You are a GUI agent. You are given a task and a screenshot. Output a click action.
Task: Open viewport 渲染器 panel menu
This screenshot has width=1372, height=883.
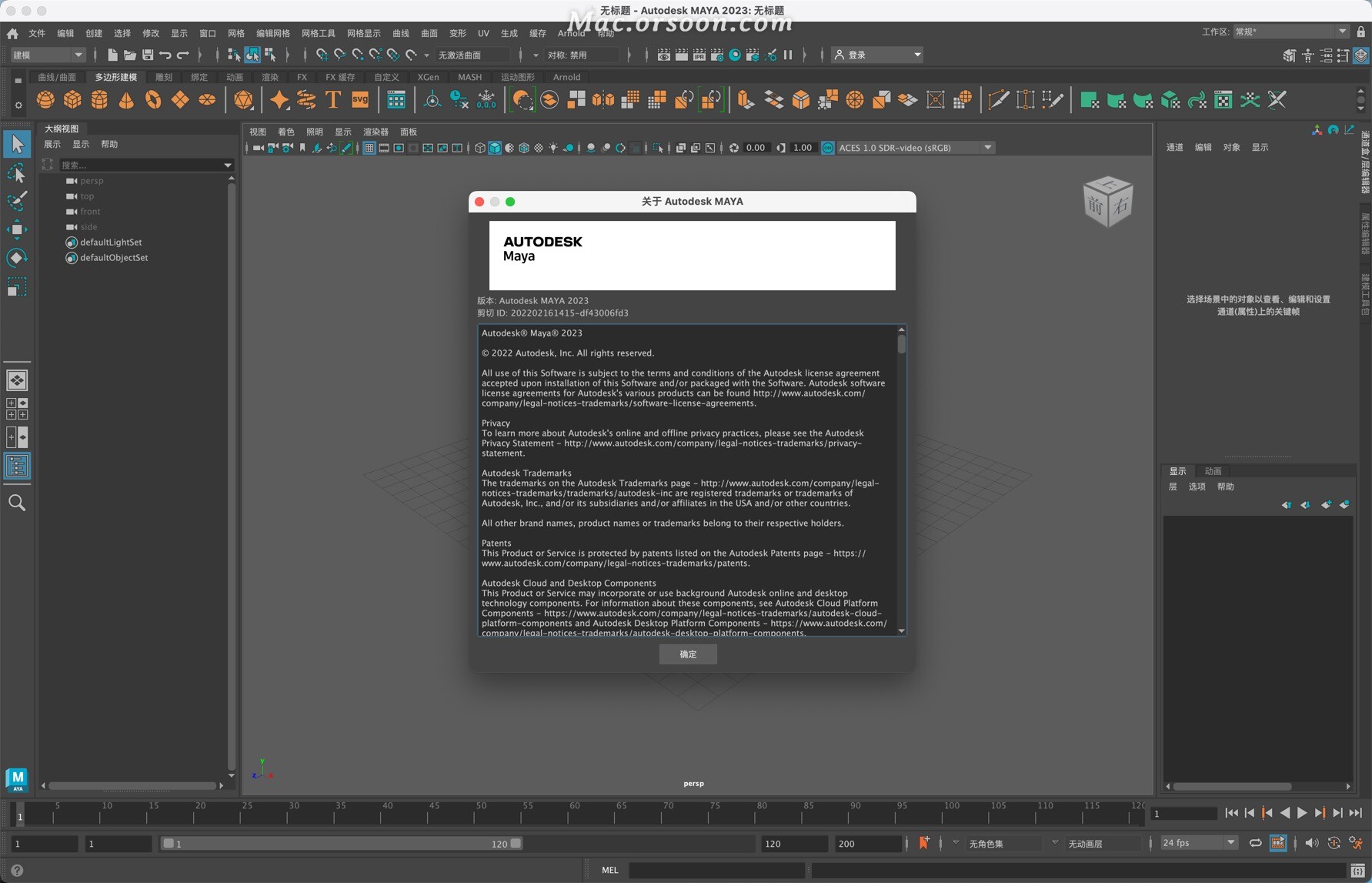(x=376, y=132)
